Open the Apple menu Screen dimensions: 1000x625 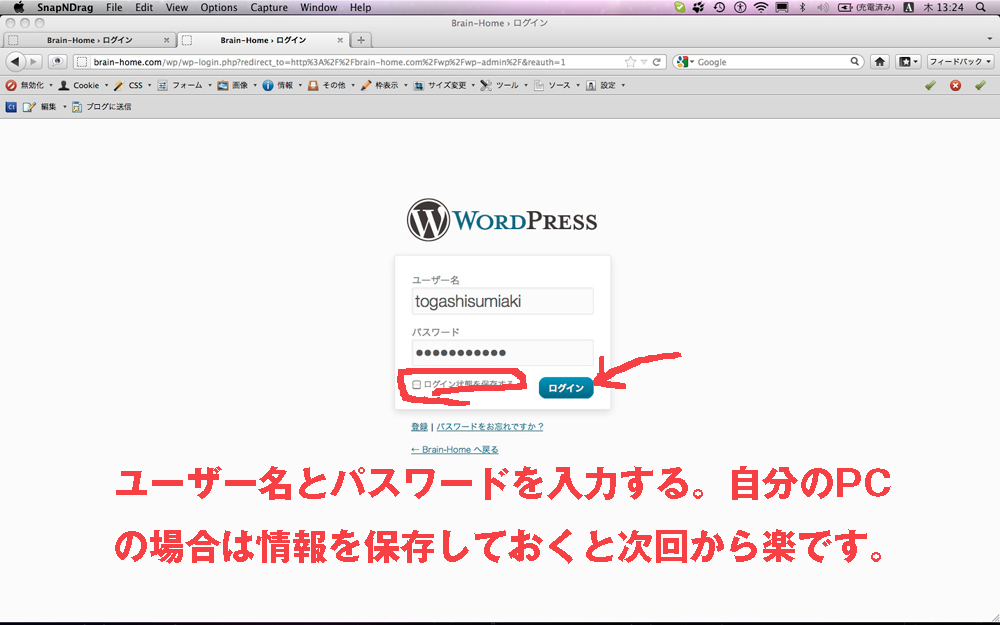click(18, 8)
